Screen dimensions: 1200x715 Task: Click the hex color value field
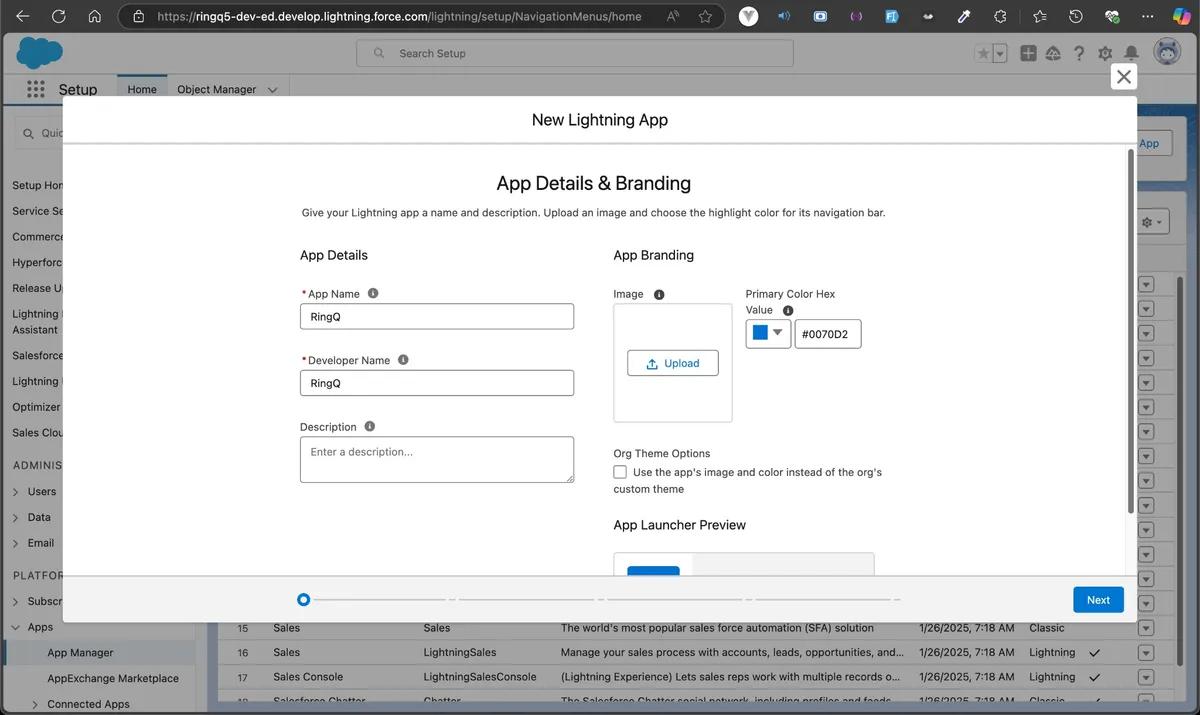pyautogui.click(x=828, y=334)
